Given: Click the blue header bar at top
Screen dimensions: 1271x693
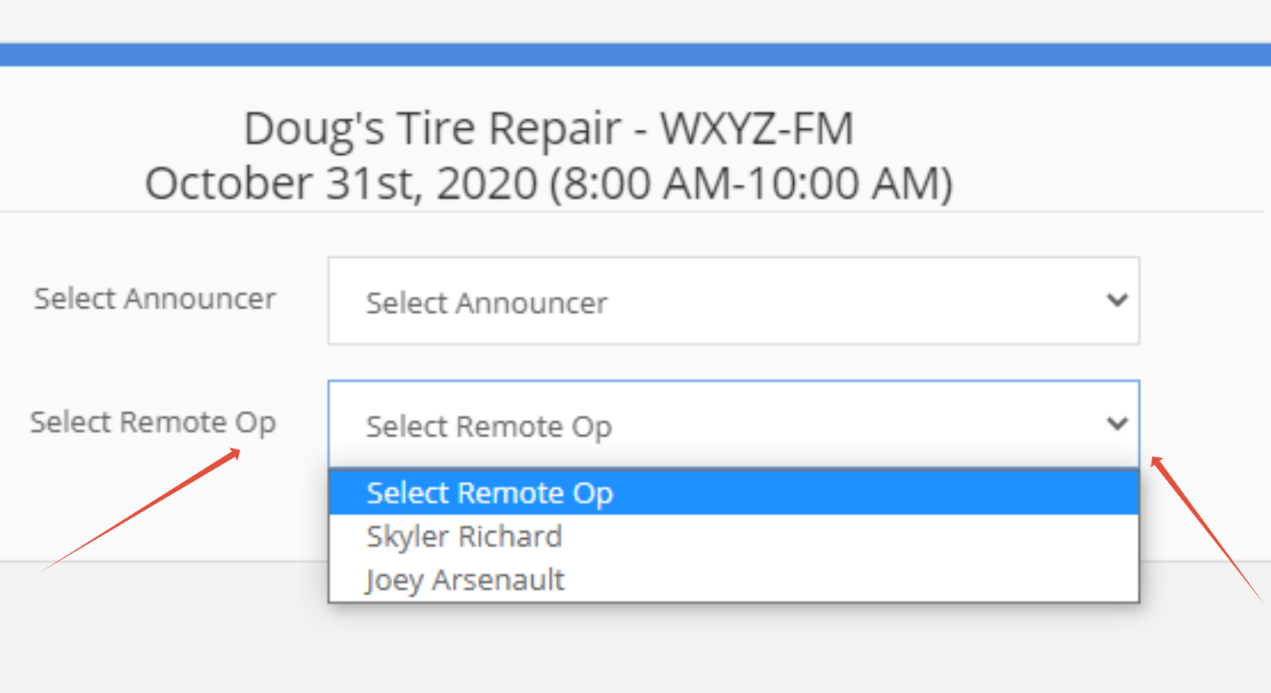Looking at the screenshot, I should point(635,54).
